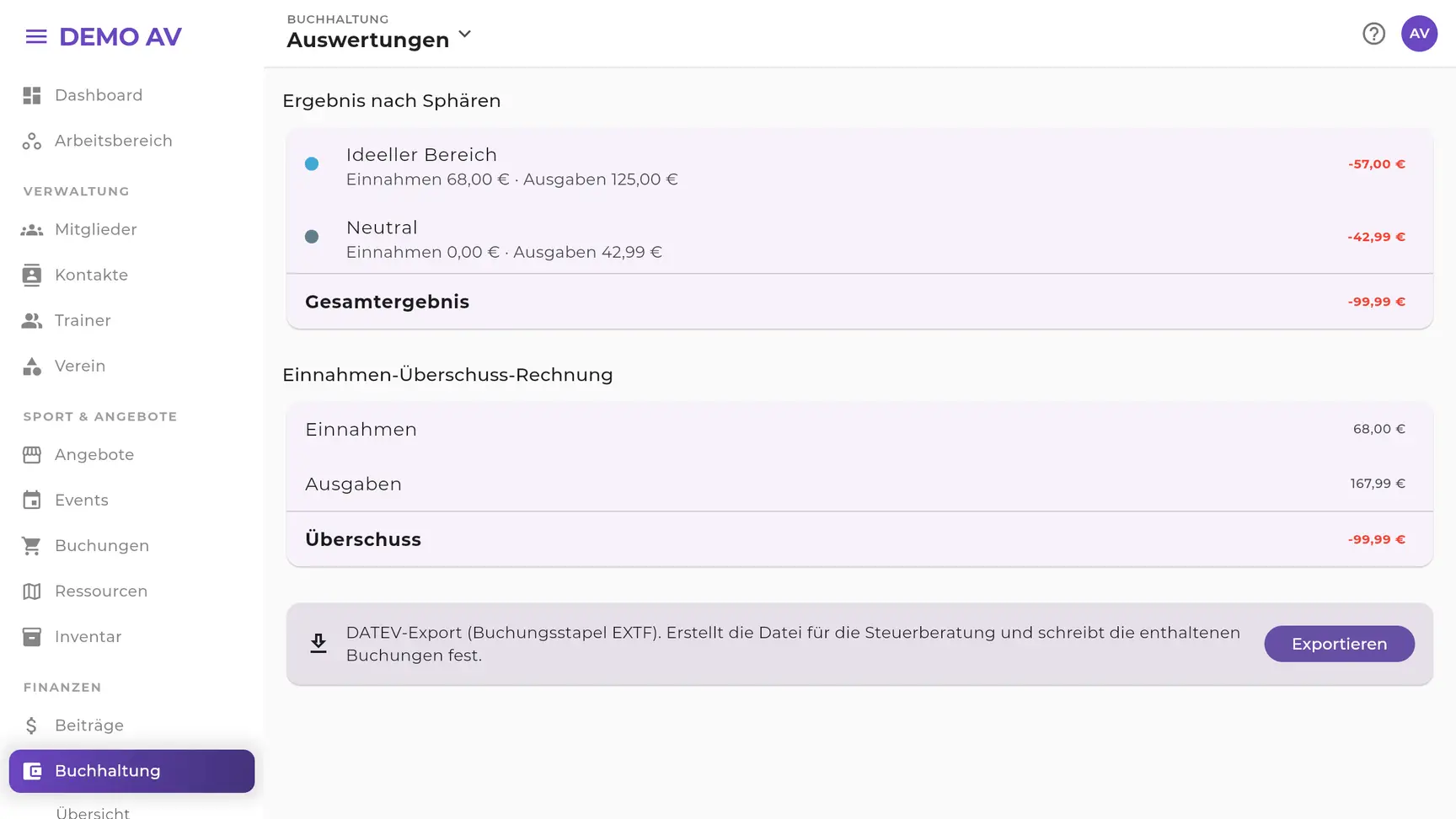The height and width of the screenshot is (819, 1456).
Task: Select Inventar sidebar entry
Action: click(x=131, y=637)
